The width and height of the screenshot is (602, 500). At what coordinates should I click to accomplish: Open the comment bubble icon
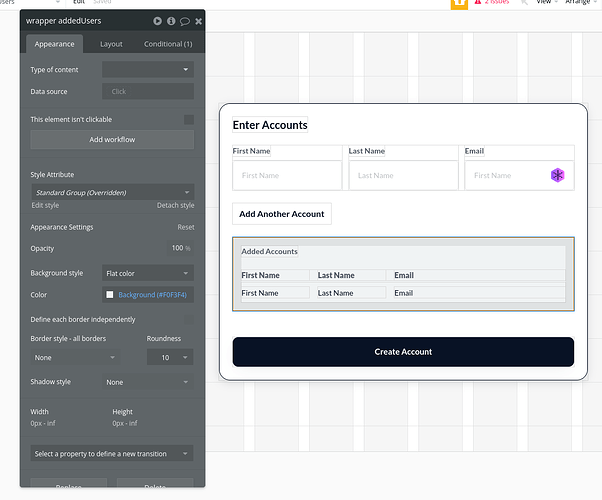point(185,21)
